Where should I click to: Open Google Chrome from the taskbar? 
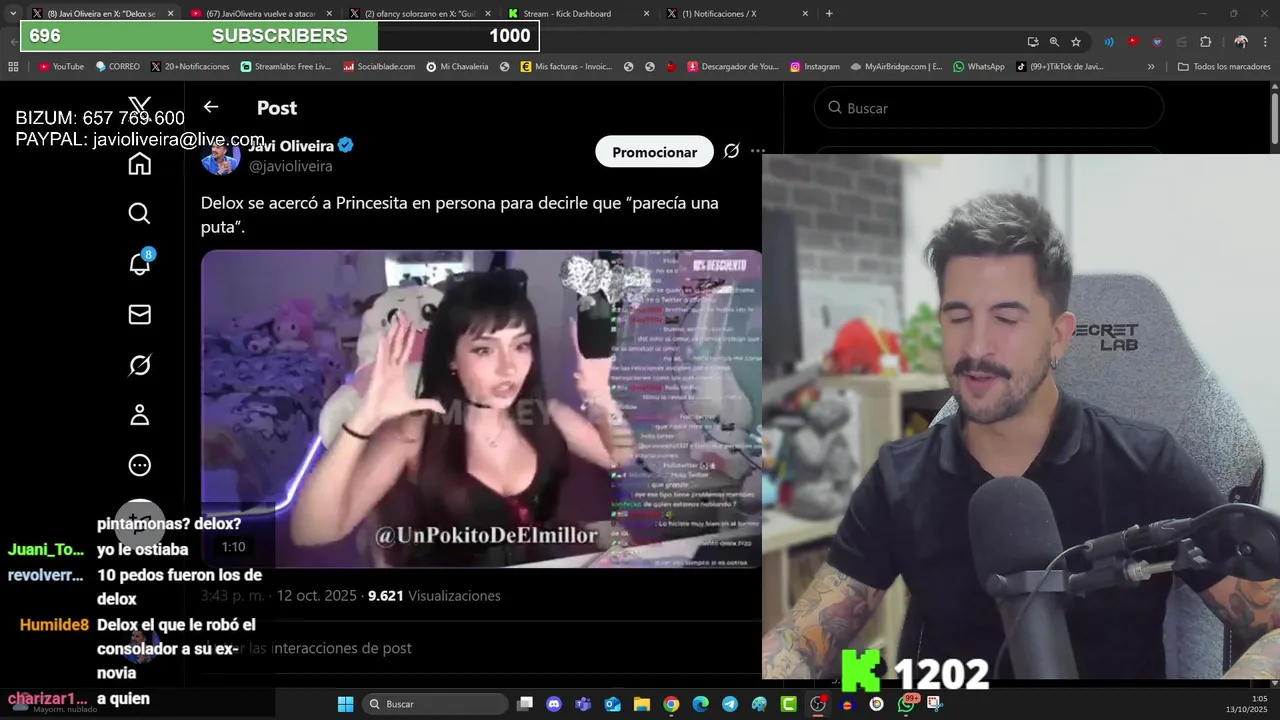671,704
